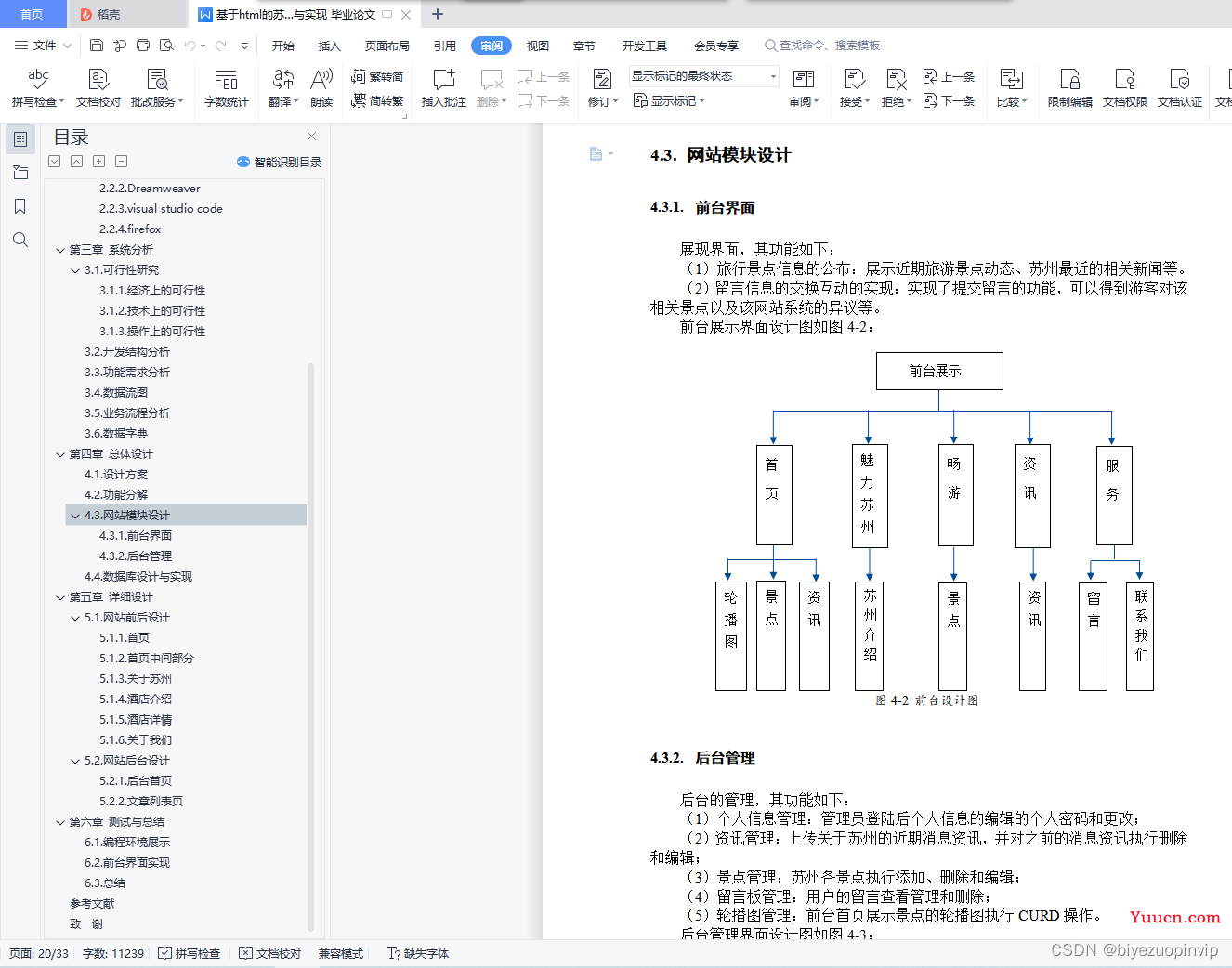Image resolution: width=1232 pixels, height=968 pixels.
Task: Switch to the 引用 ribbon tab
Action: click(445, 46)
